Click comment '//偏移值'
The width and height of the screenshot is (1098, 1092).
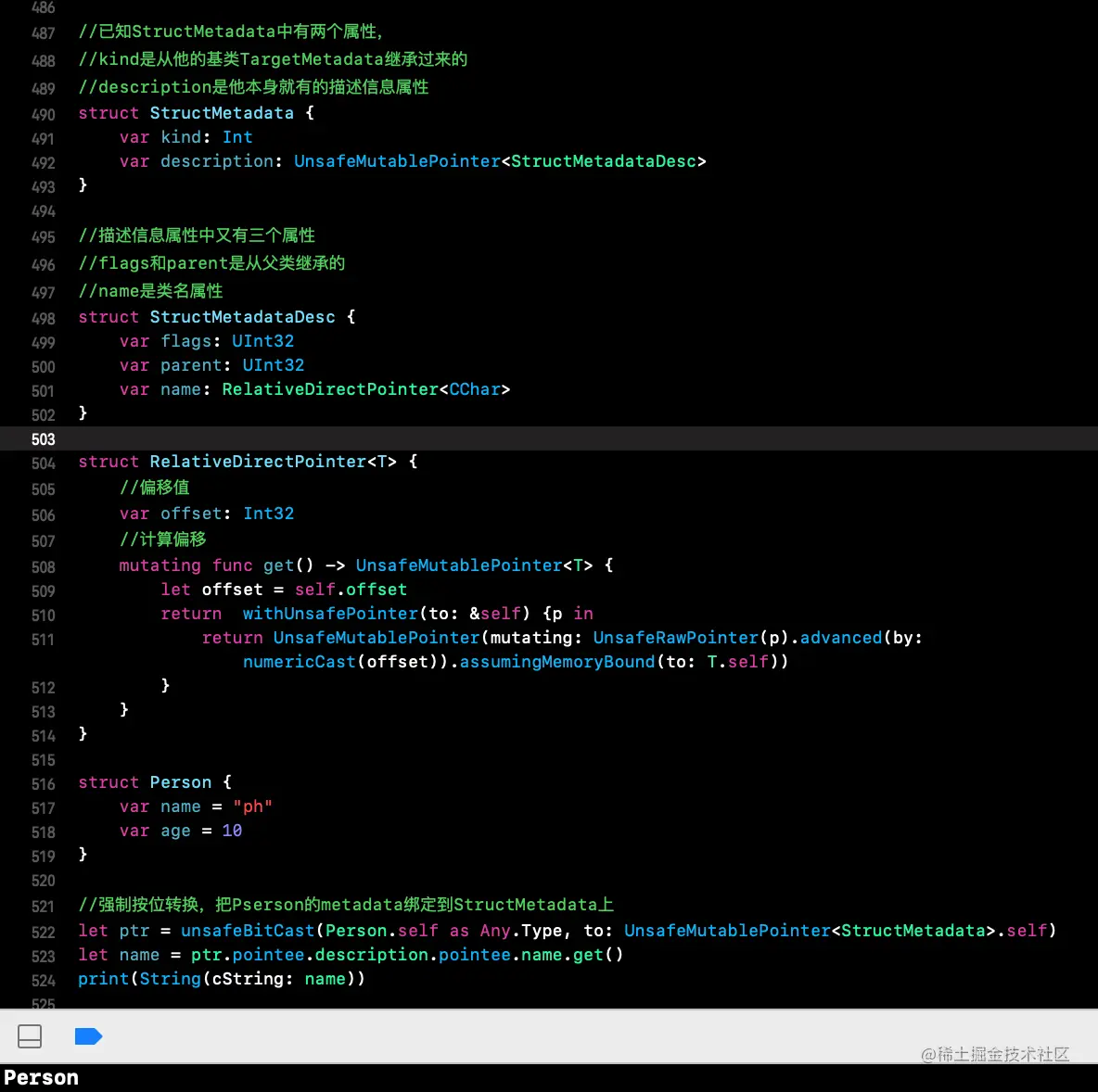(x=155, y=488)
